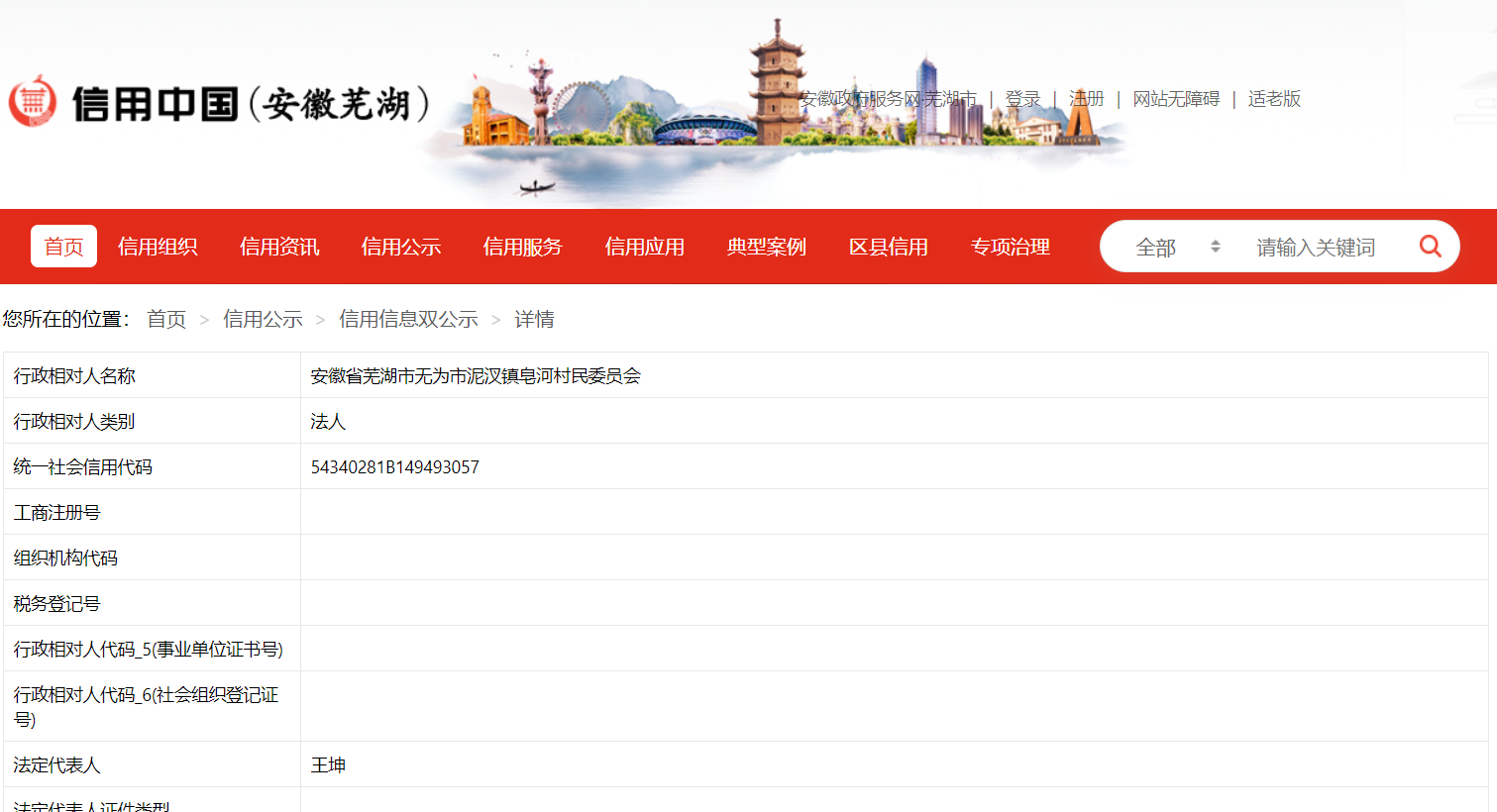This screenshot has height=812, width=1497.
Task: Click the 请输入关键词 search field
Action: click(x=1316, y=247)
